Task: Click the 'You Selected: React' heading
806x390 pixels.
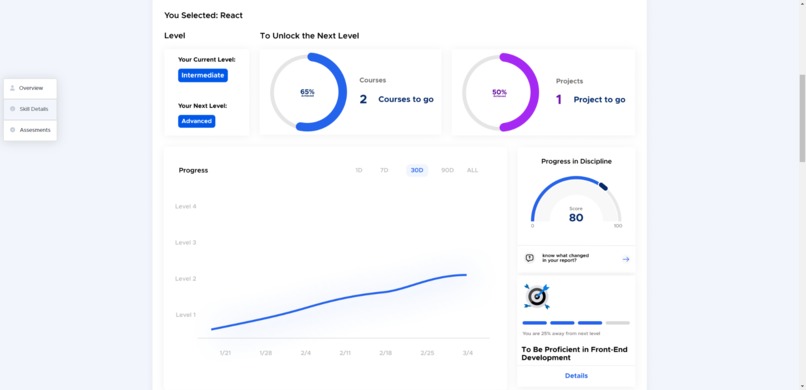Action: click(x=204, y=15)
